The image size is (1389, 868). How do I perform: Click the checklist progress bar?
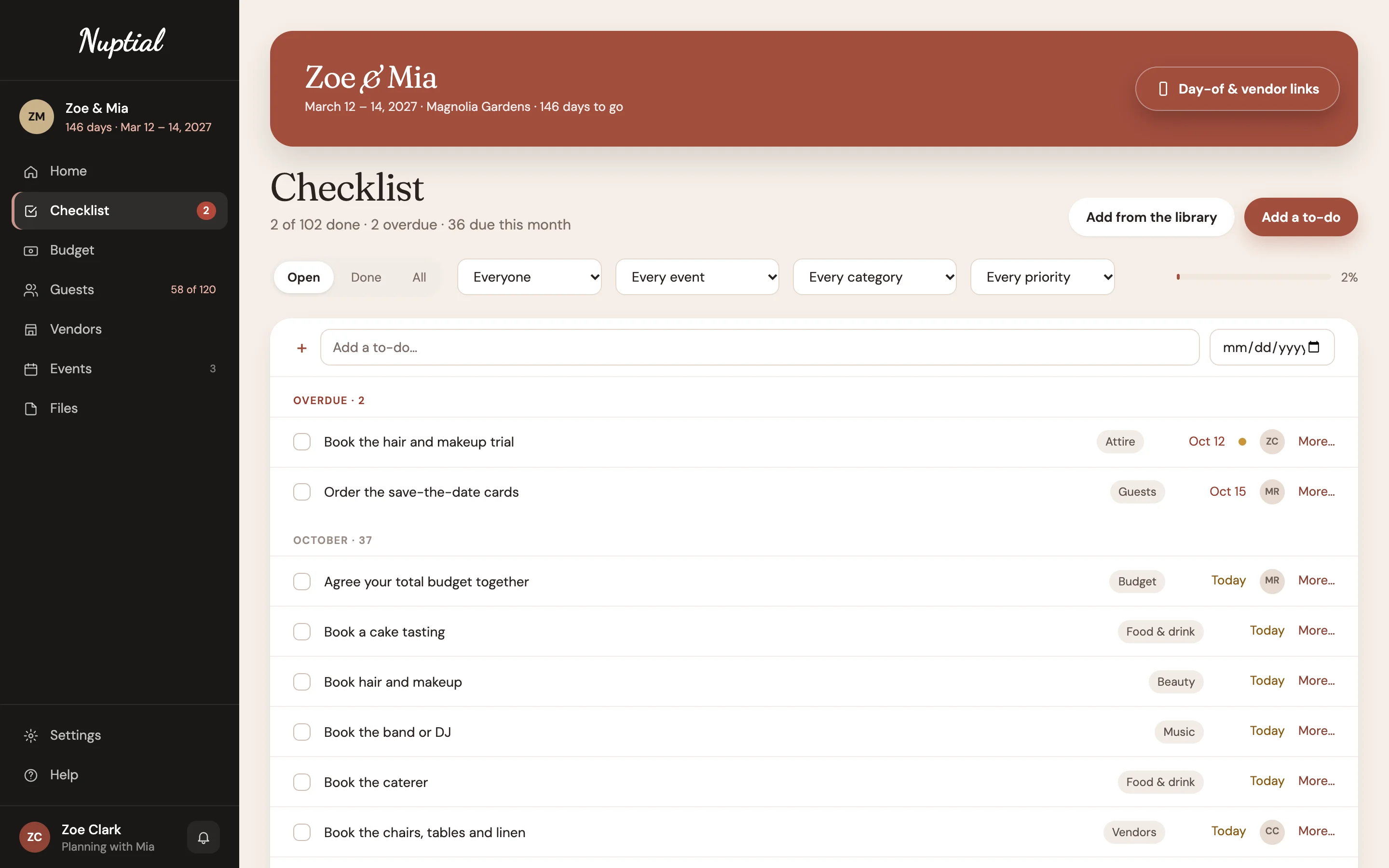tap(1253, 277)
